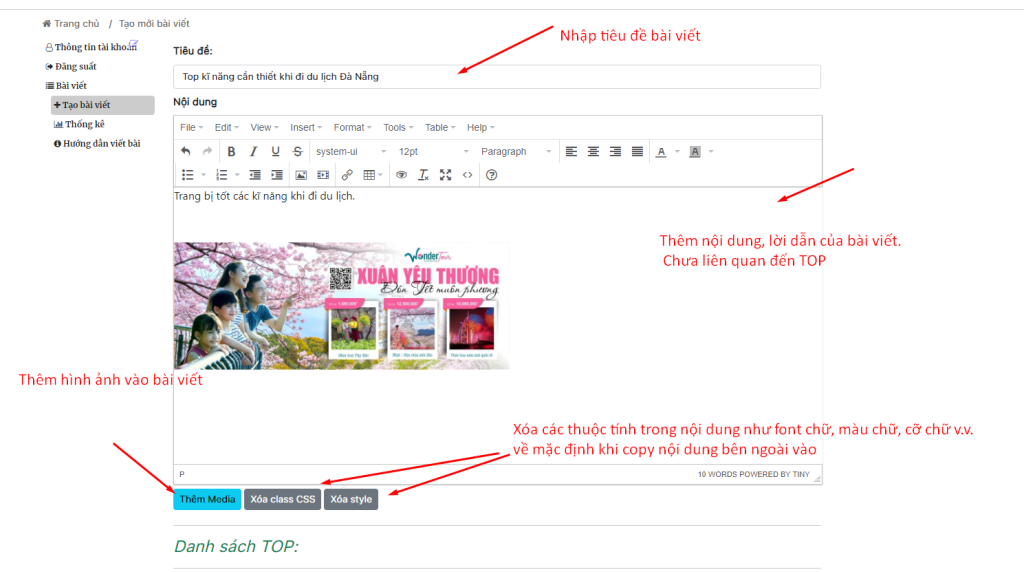This screenshot has width=1024, height=572.
Task: Expand the 12pt font size dropdown
Action: click(x=433, y=152)
